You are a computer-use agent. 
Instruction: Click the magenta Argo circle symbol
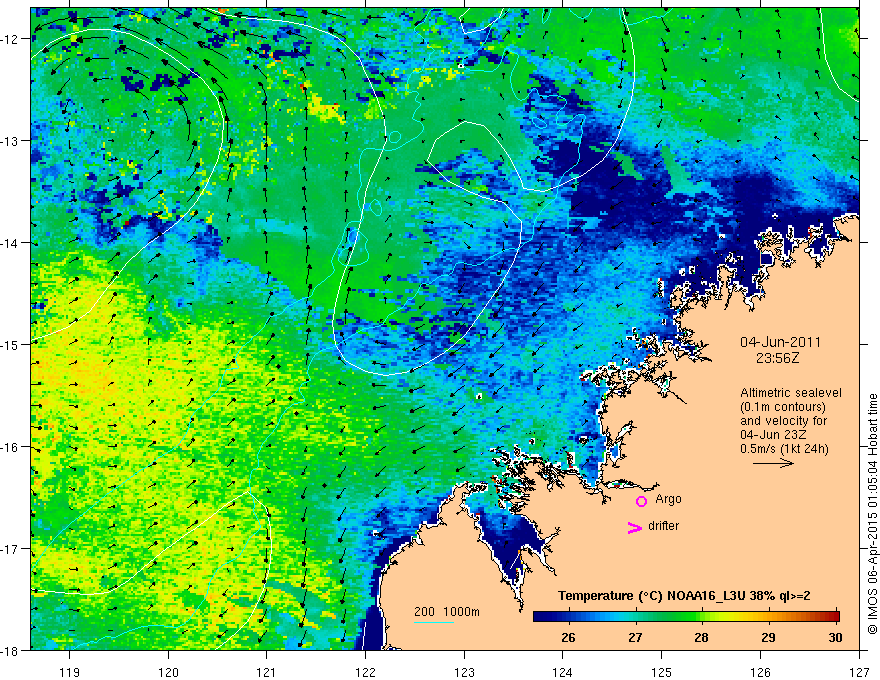[x=641, y=501]
